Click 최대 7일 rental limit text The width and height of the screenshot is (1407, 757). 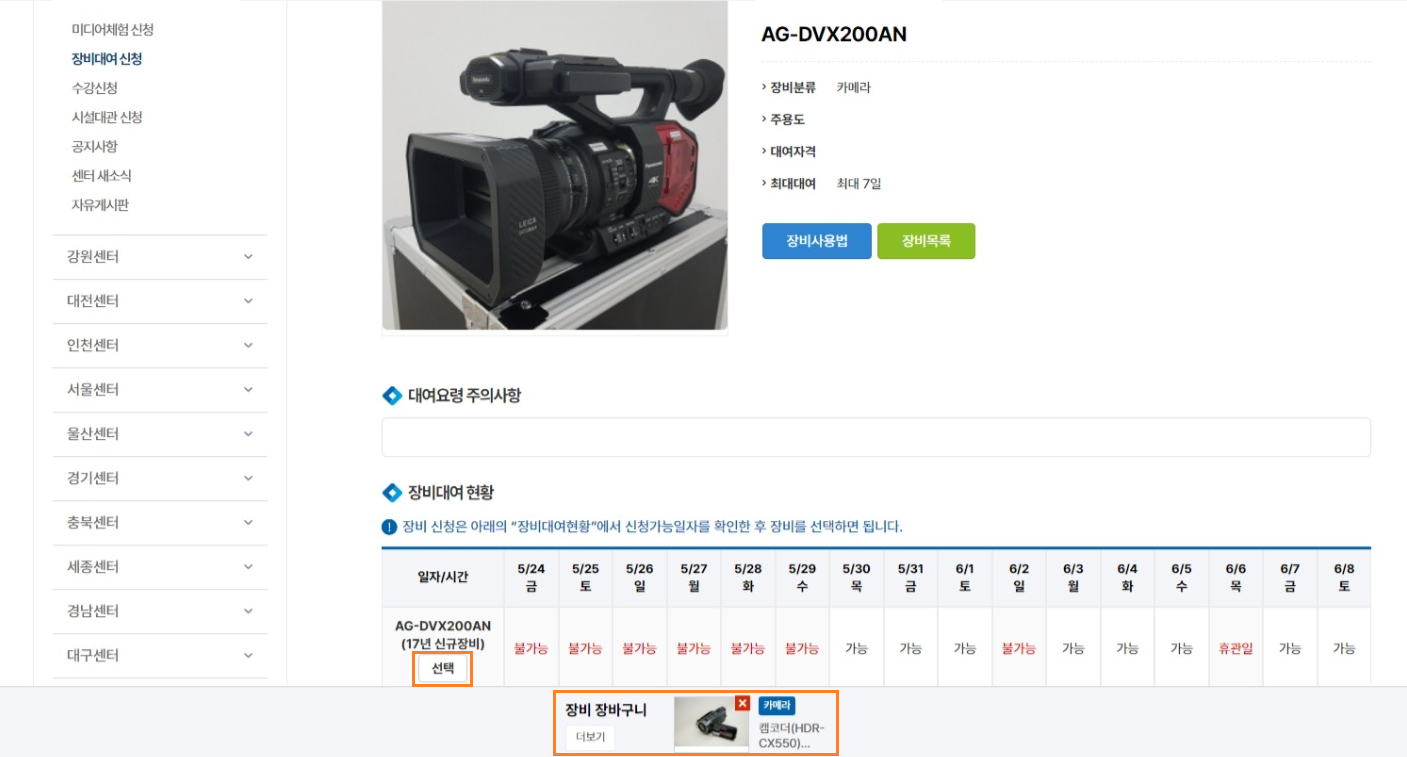[859, 184]
